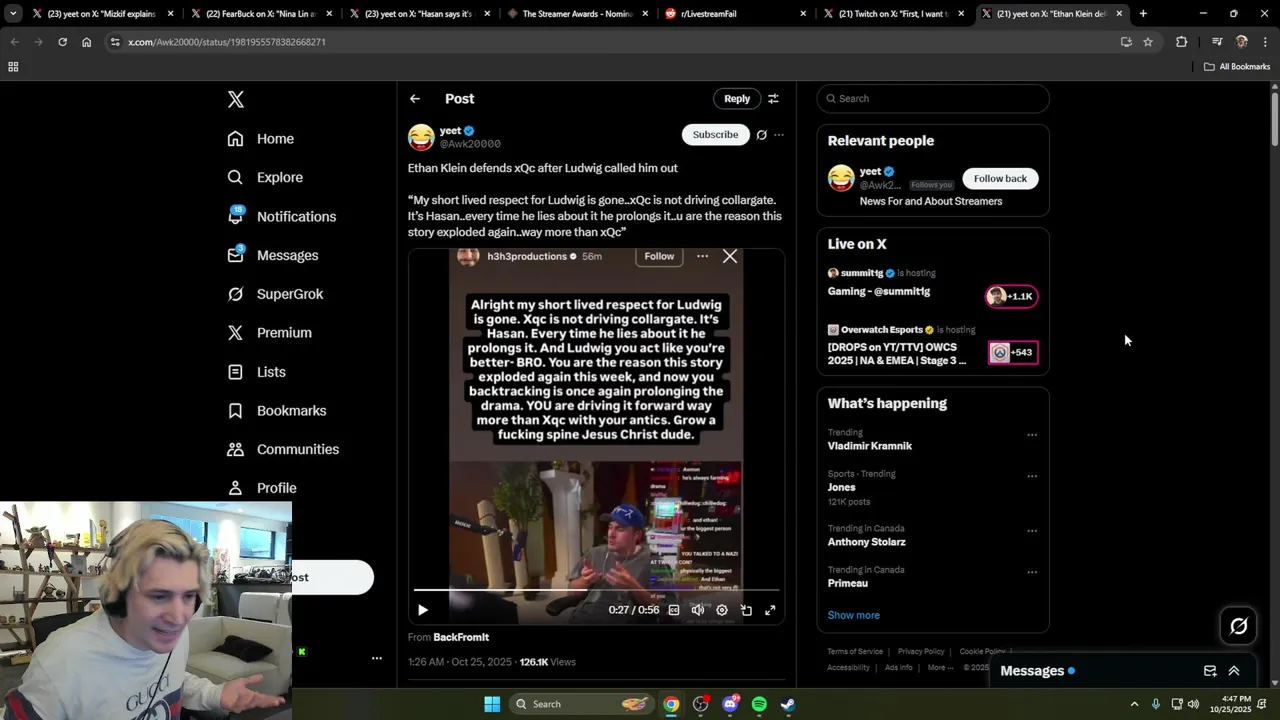Open Premium in the sidebar
The height and width of the screenshot is (720, 1280).
point(269,333)
